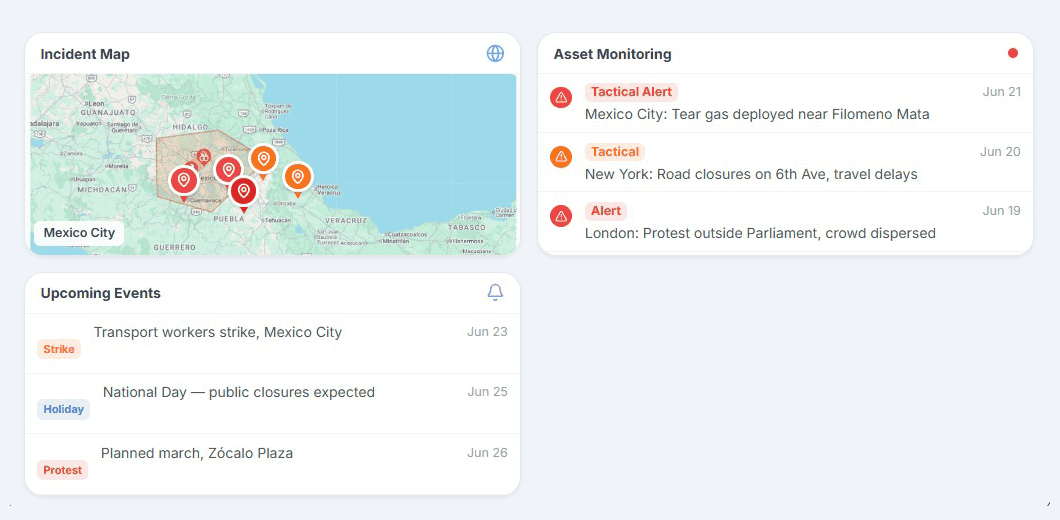Viewport: 1060px width, 520px height.
Task: Click warning icon for Mexico City tear gas alert
Action: click(x=561, y=98)
